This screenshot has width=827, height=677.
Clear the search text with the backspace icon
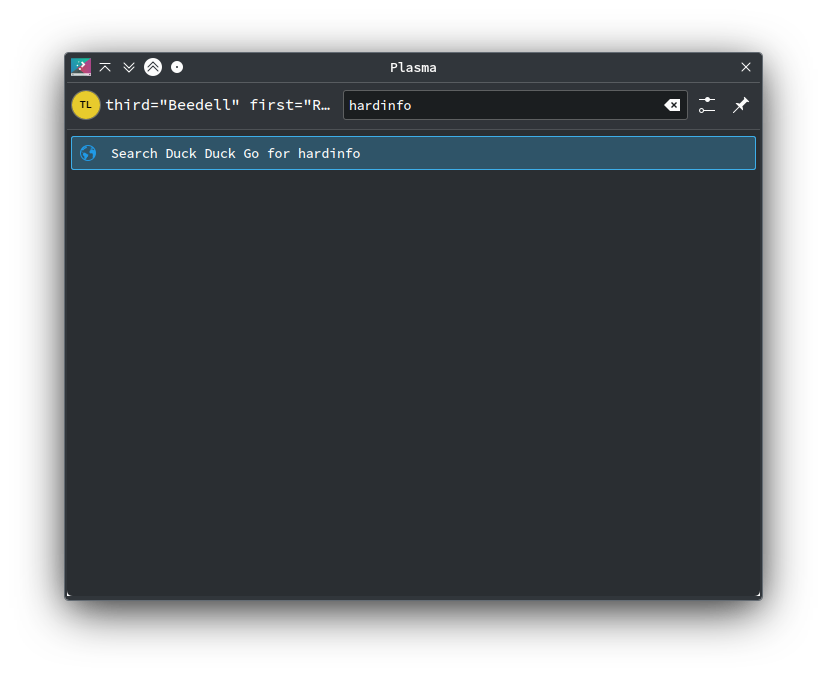click(672, 105)
